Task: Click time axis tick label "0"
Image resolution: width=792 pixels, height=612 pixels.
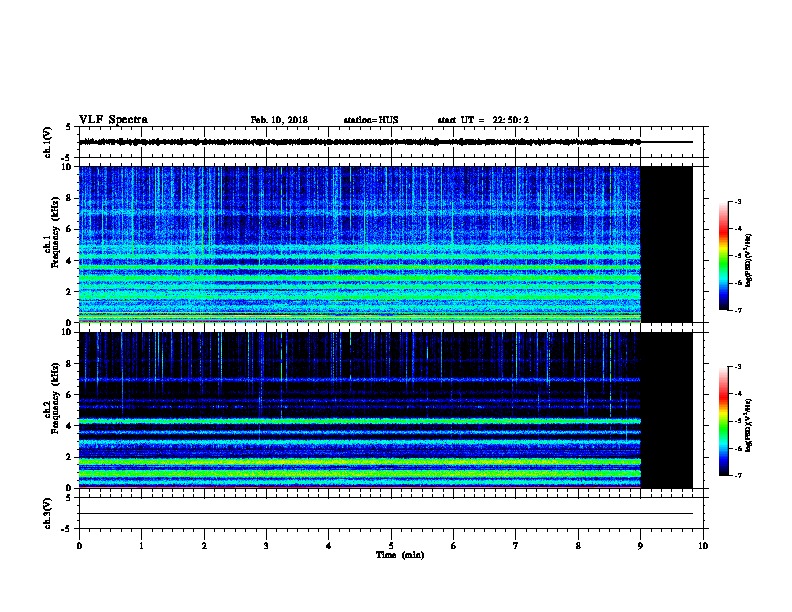Action: pyautogui.click(x=79, y=546)
